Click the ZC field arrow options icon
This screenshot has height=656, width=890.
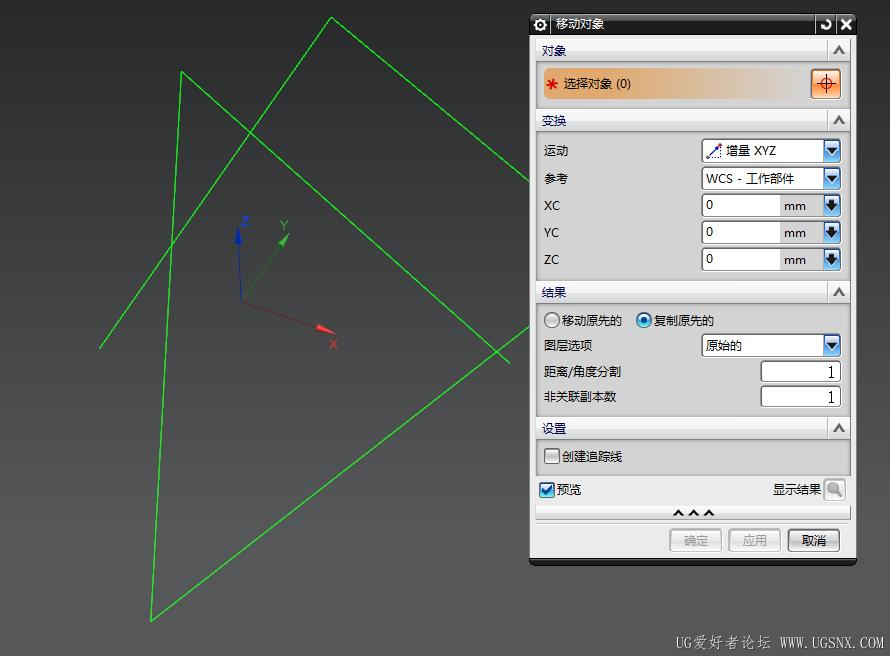[831, 260]
